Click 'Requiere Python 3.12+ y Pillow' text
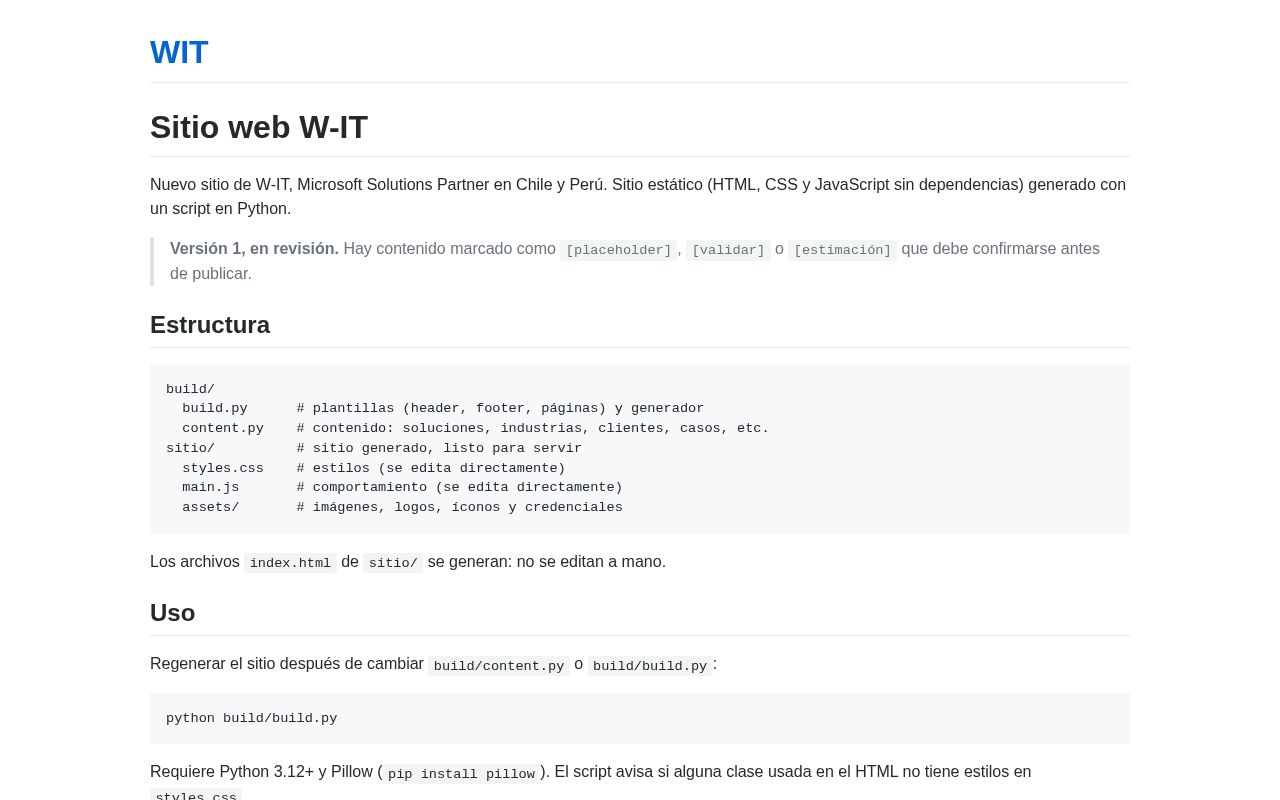 coord(262,772)
